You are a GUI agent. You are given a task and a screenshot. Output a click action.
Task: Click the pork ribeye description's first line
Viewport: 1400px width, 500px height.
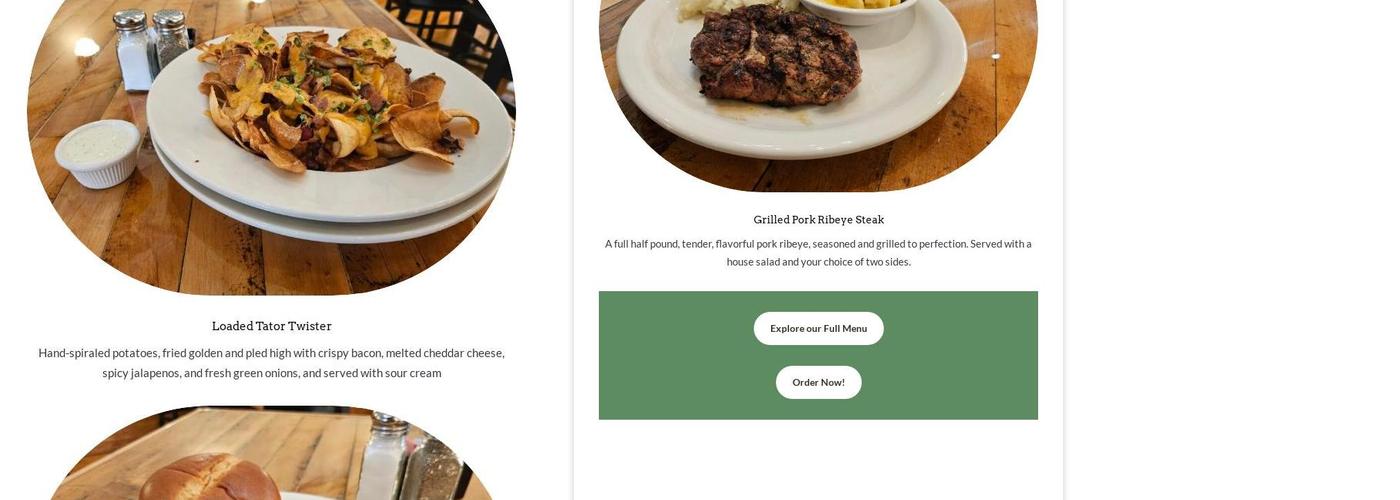click(x=818, y=244)
